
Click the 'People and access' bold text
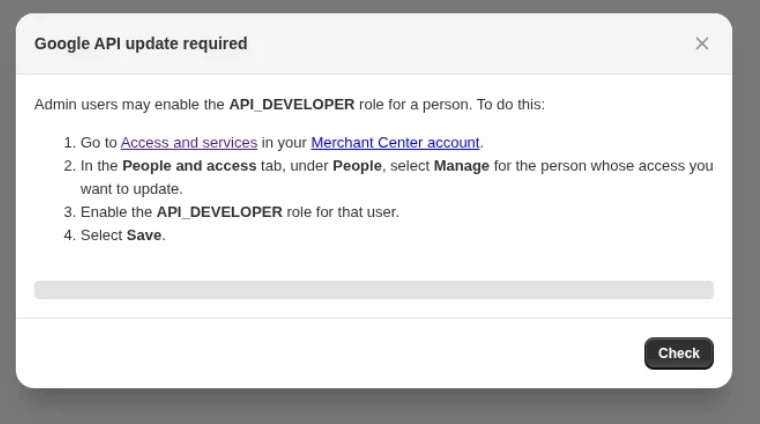[189, 166]
